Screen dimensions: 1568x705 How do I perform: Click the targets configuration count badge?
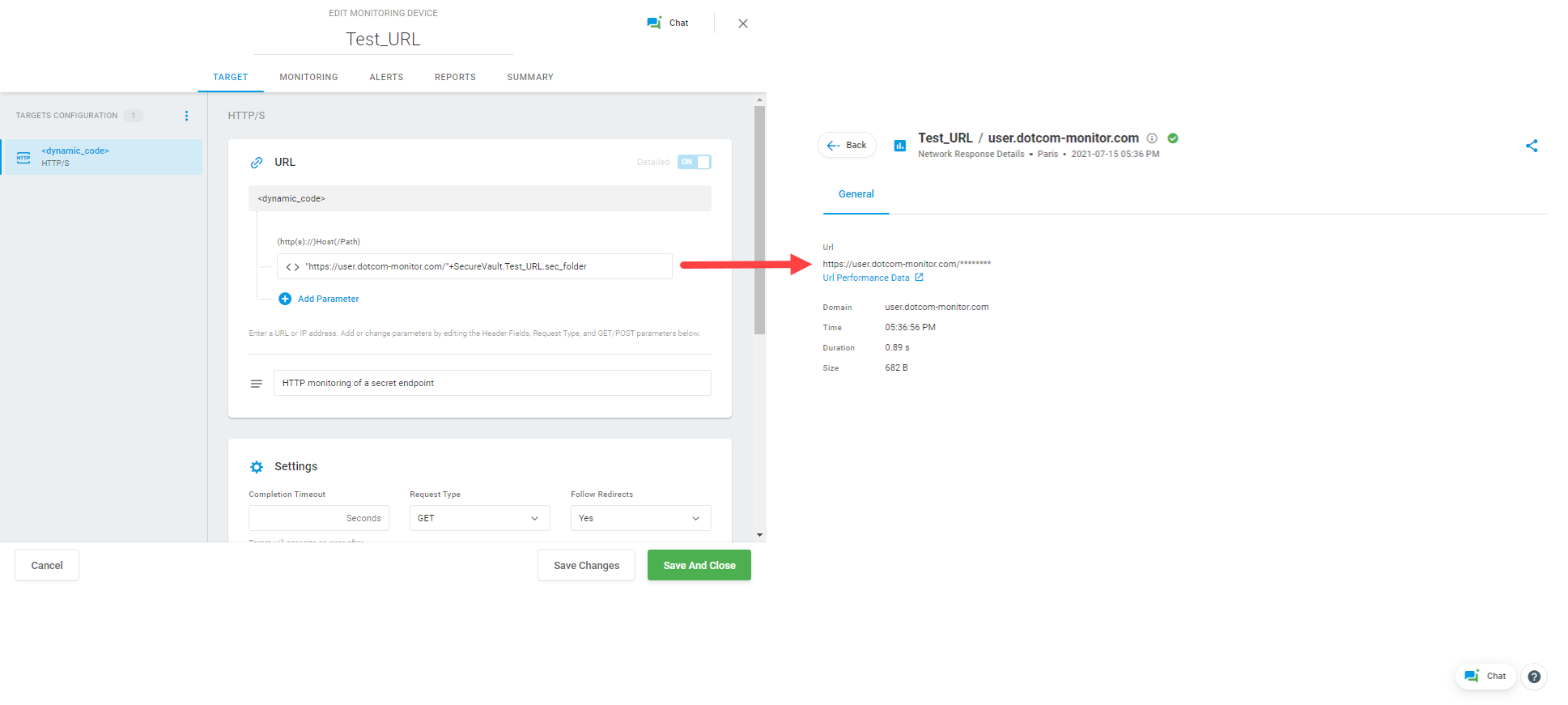click(x=134, y=116)
